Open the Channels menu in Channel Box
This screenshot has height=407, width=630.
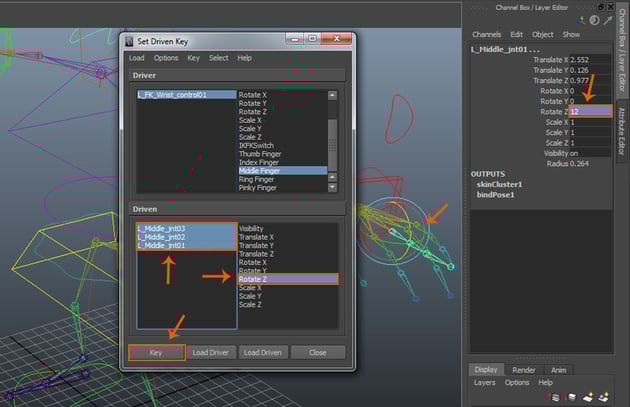(x=486, y=34)
